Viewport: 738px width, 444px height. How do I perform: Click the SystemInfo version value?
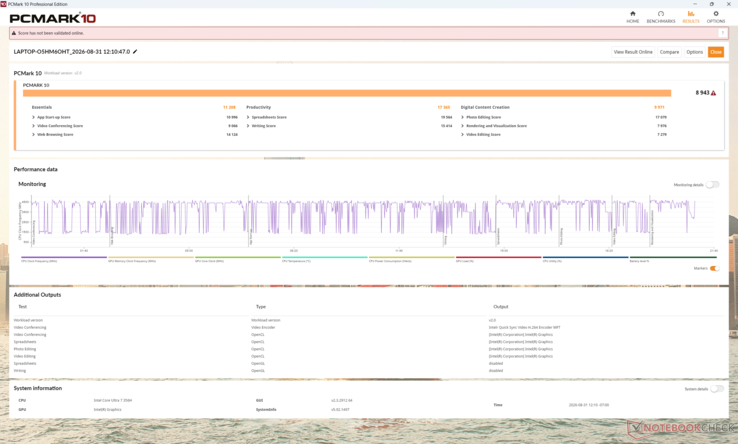pyautogui.click(x=340, y=410)
